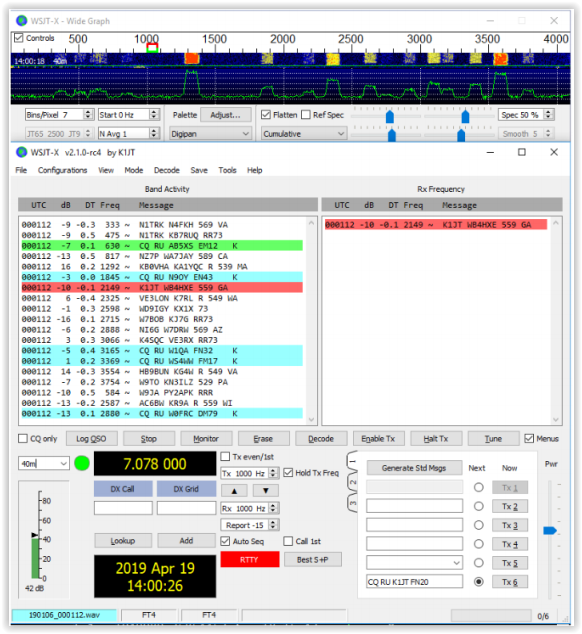Click the N Avg spinner arrows
Viewport: 582px width, 634px height.
click(153, 133)
